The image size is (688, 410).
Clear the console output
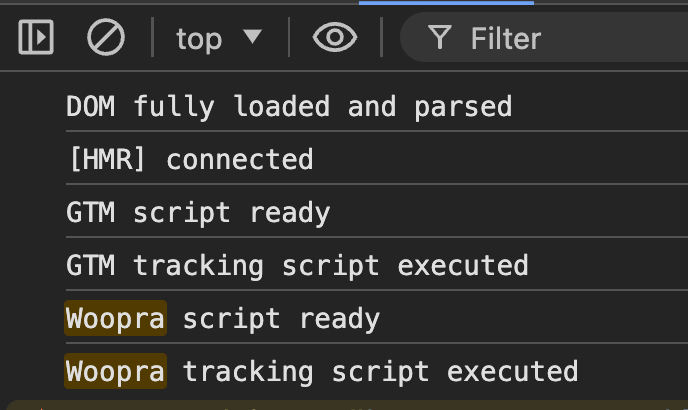pyautogui.click(x=106, y=37)
